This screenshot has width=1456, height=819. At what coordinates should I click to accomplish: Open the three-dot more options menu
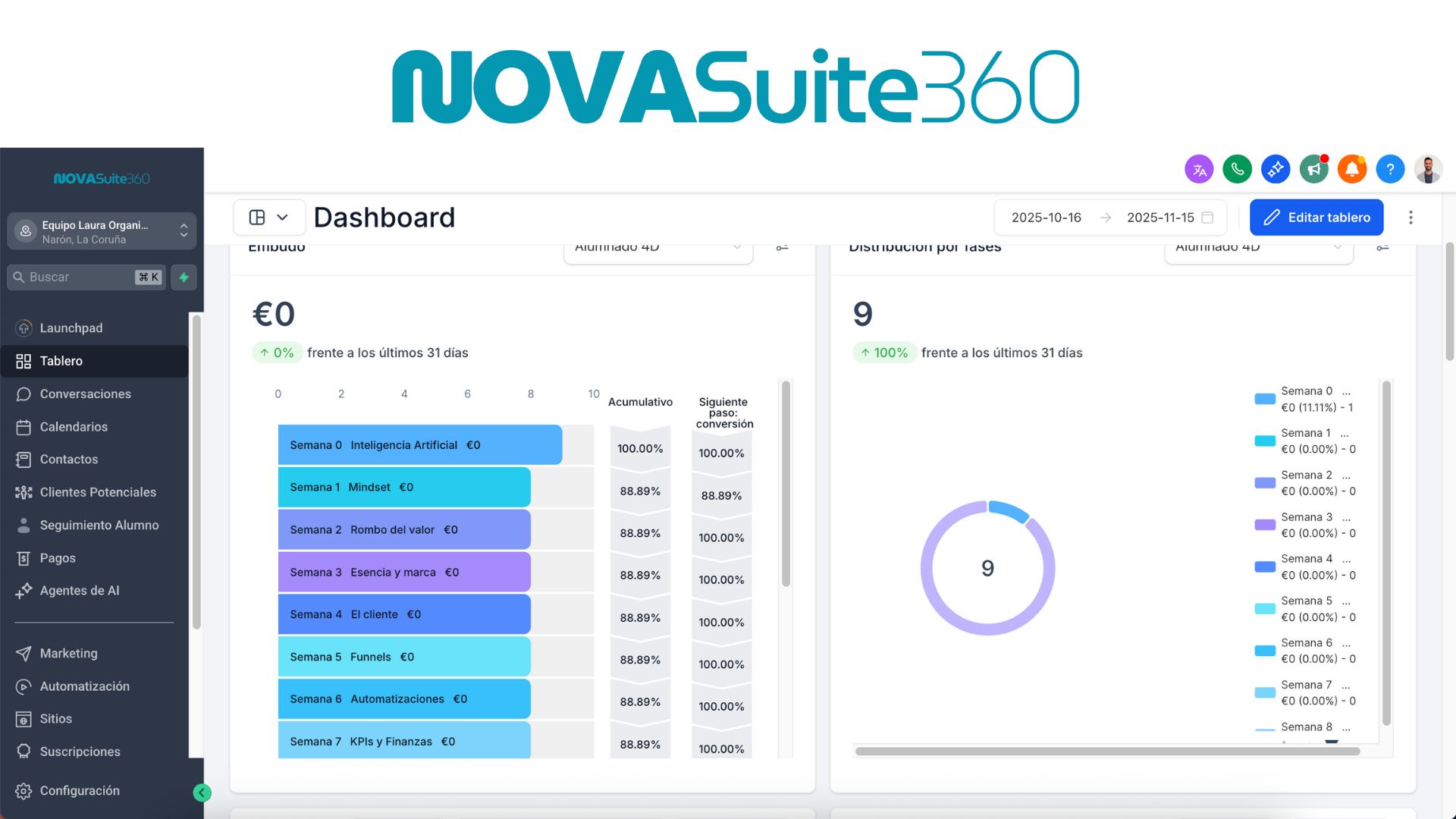pyautogui.click(x=1410, y=218)
